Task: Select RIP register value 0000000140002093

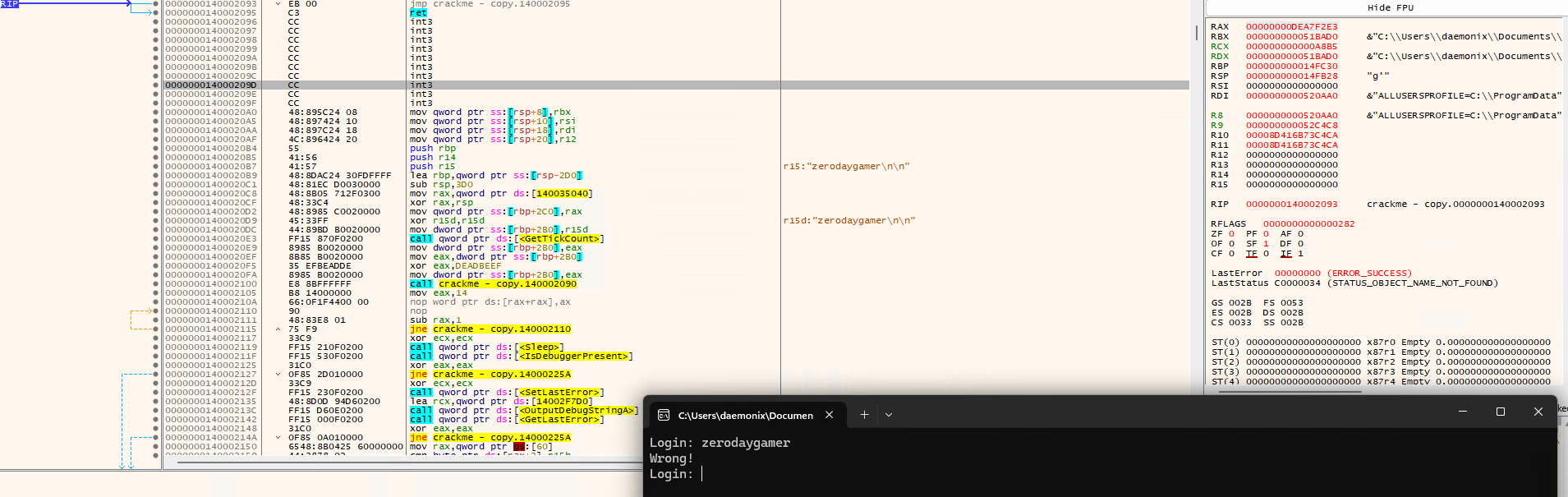Action: coord(1291,205)
